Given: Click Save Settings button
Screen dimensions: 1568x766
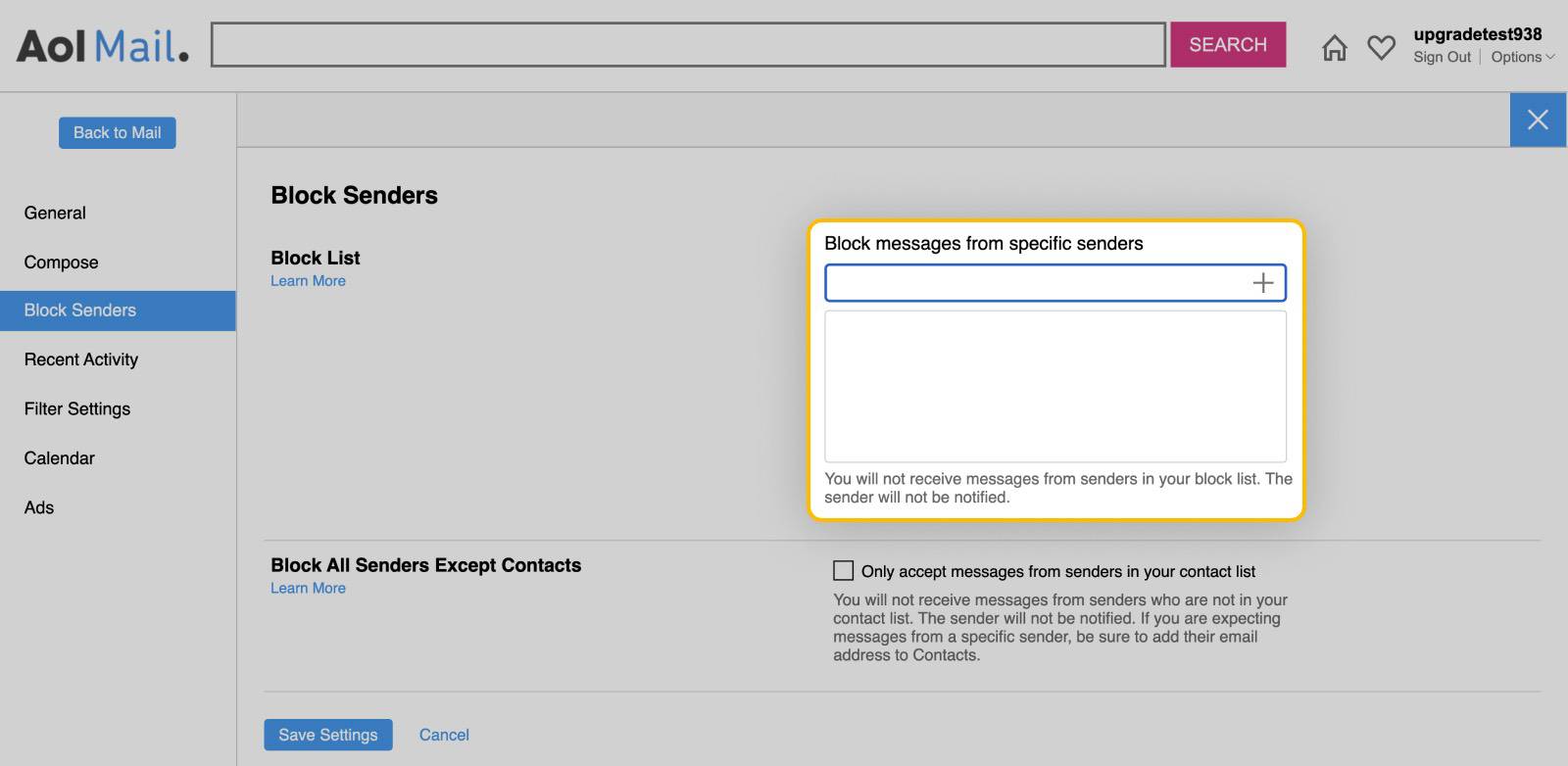Looking at the screenshot, I should (328, 735).
